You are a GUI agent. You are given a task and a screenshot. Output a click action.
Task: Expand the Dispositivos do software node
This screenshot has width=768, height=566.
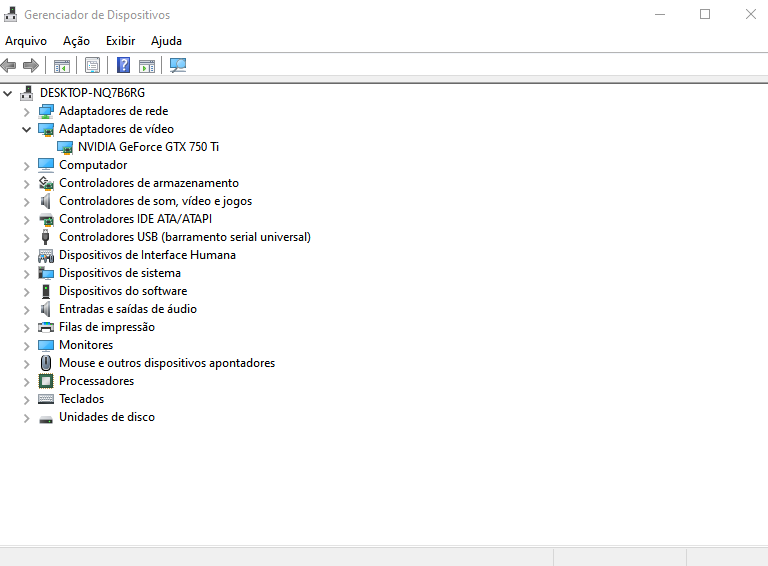pos(26,292)
